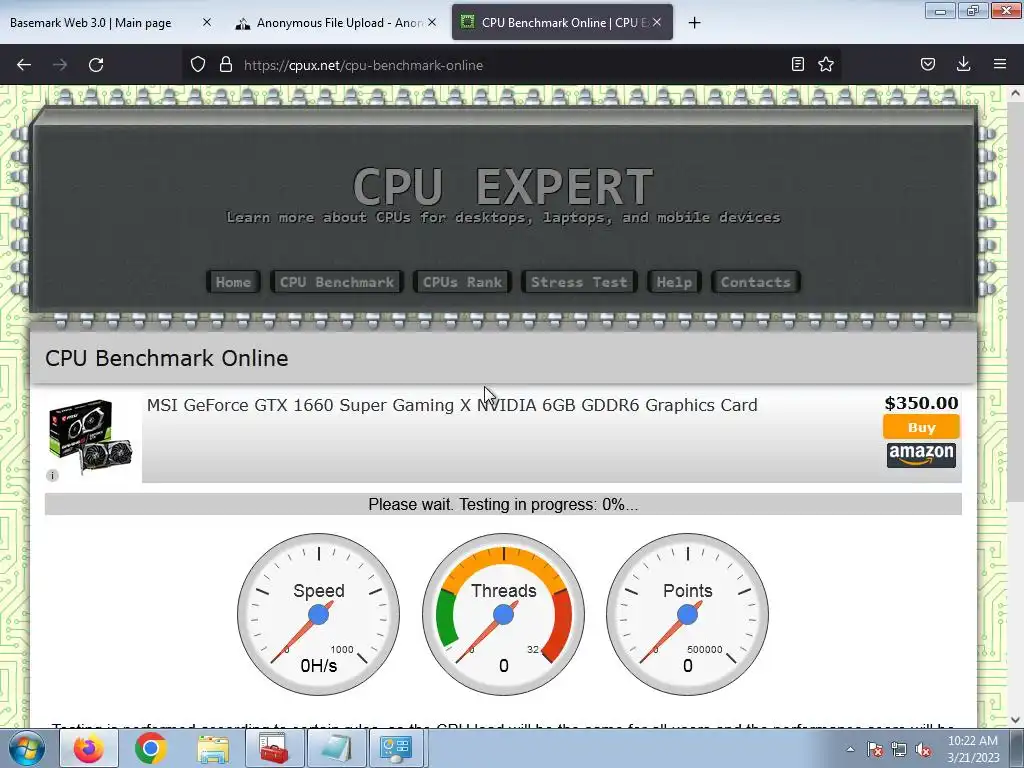Image resolution: width=1024 pixels, height=768 pixels.
Task: Show hidden tray icons arrow
Action: (850, 749)
